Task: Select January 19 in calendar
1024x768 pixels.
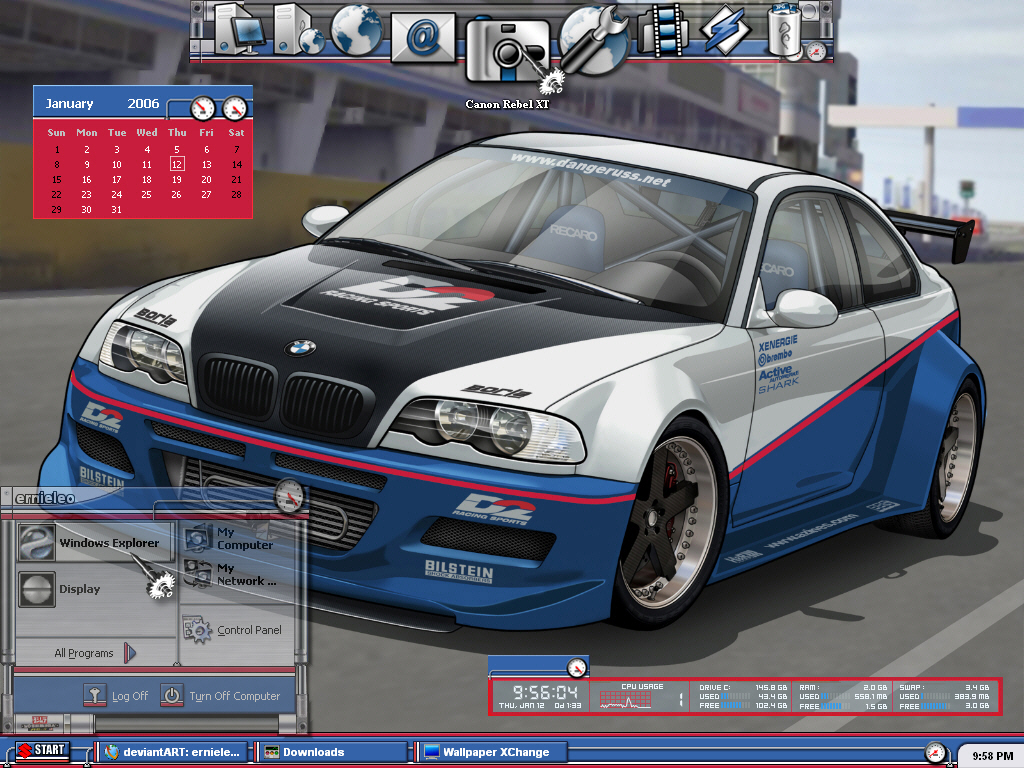Action: tap(176, 180)
